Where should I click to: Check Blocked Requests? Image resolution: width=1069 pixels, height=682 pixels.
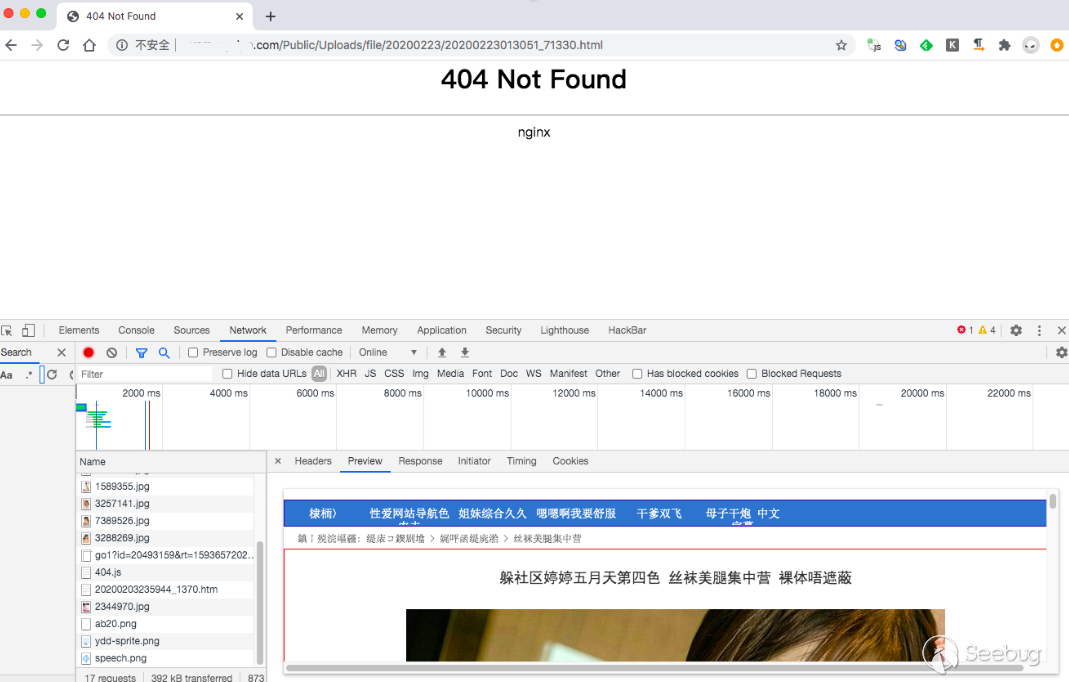tap(751, 374)
